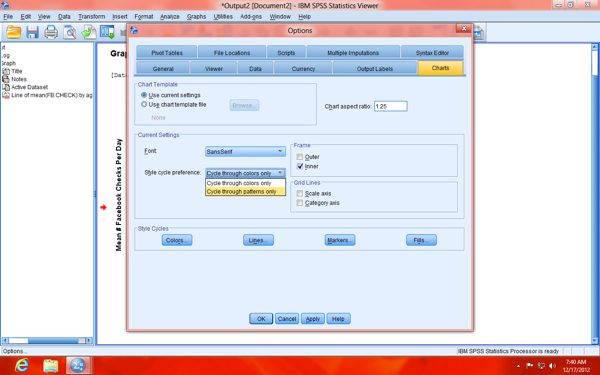
Task: Open the Analyze menu
Action: (x=170, y=16)
